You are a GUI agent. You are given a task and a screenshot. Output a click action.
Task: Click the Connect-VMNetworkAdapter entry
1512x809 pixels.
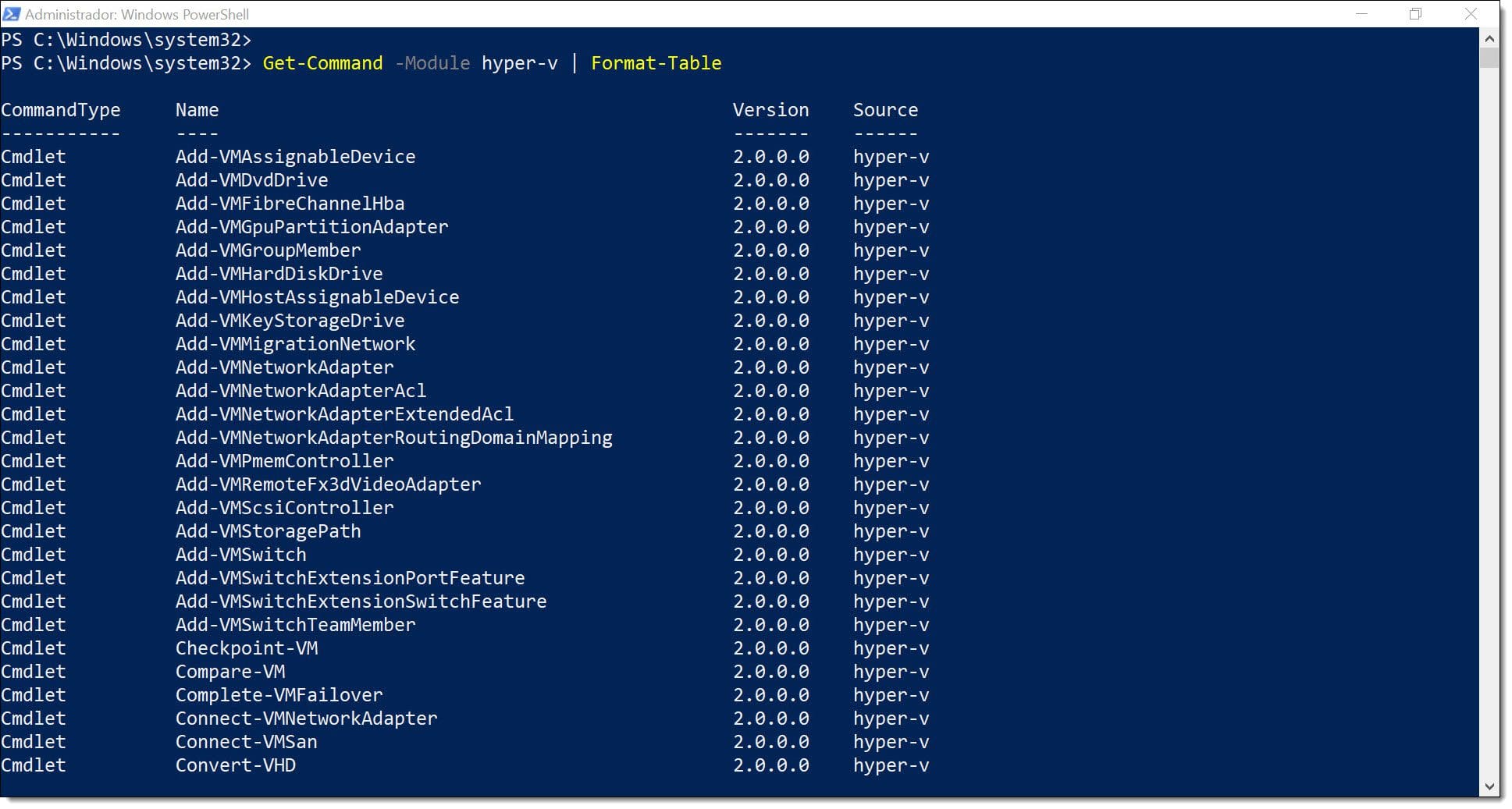[x=306, y=719]
